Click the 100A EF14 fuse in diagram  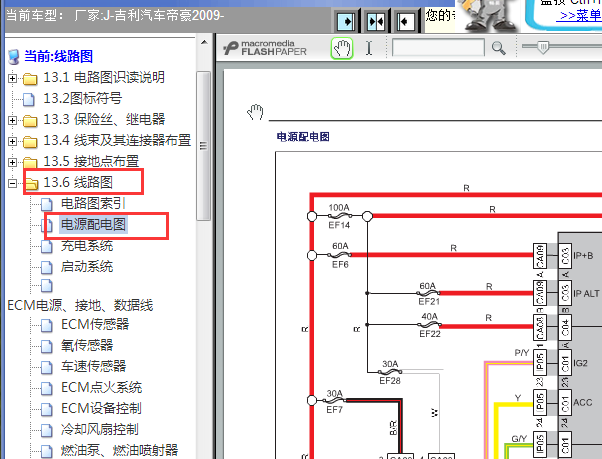pos(339,216)
